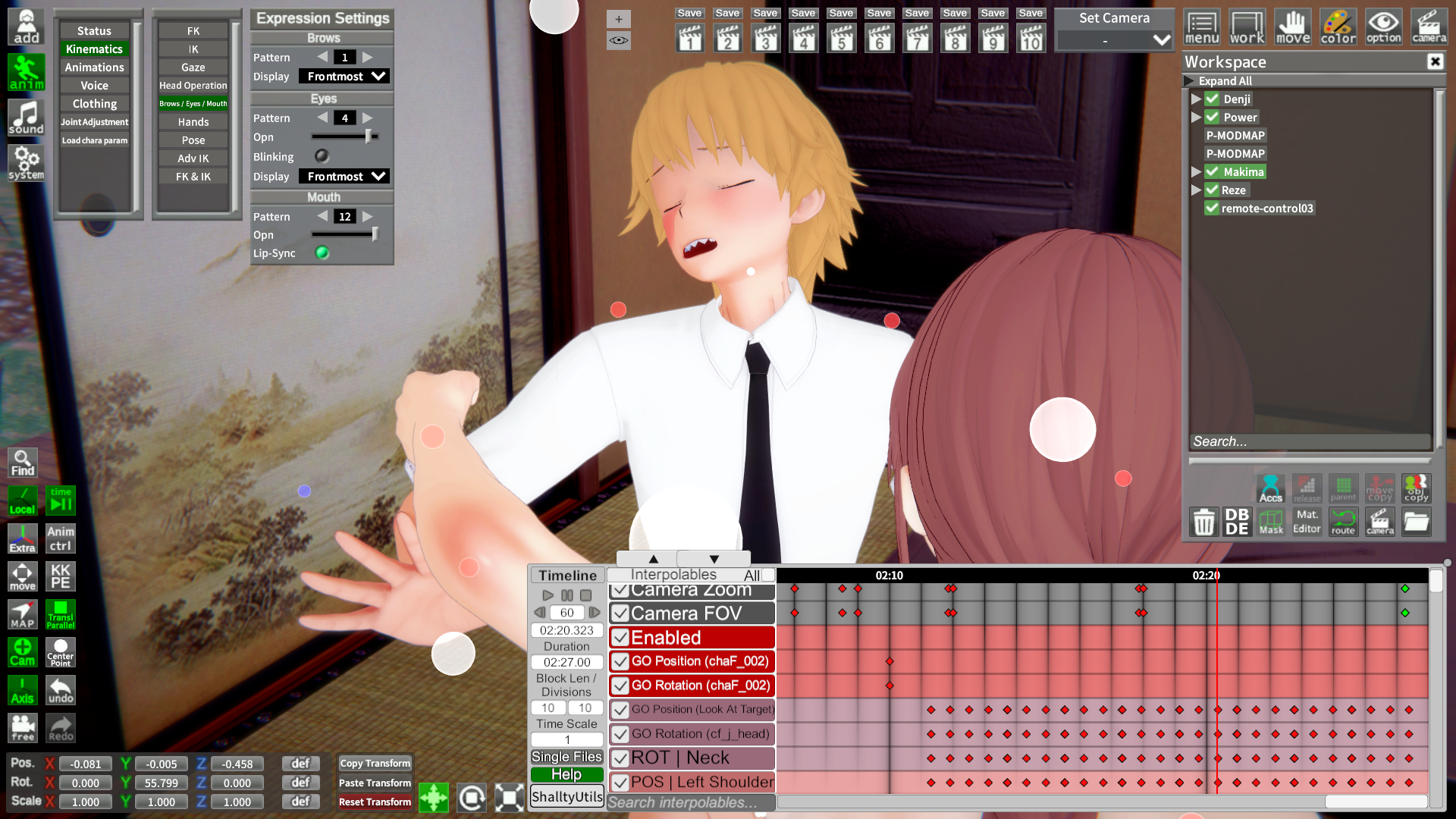Expand the Power tree node

pos(1196,117)
